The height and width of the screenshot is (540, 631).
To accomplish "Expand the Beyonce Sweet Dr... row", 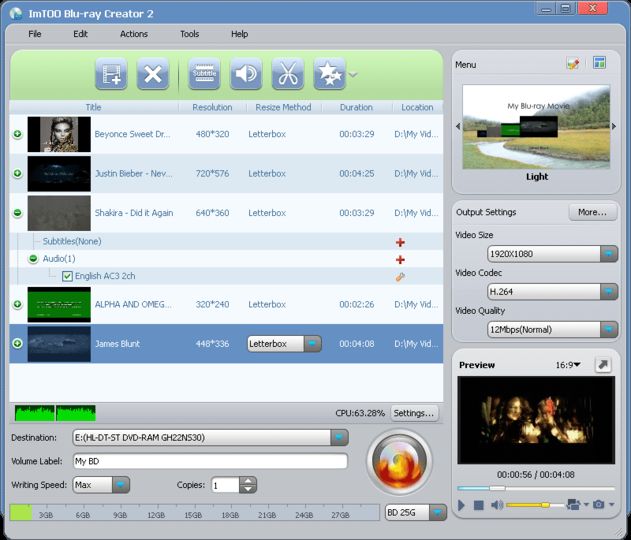I will (17, 134).
